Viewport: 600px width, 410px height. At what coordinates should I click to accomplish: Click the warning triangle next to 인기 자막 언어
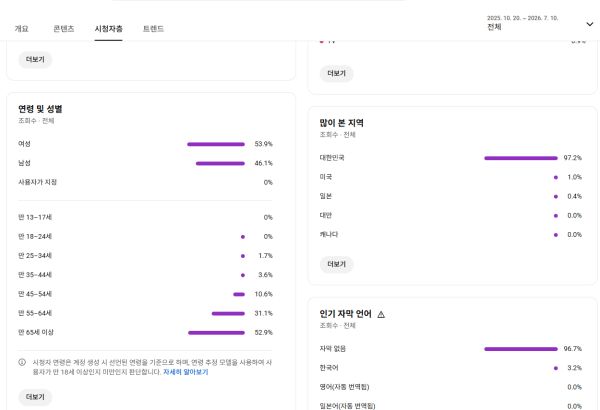[x=381, y=314]
